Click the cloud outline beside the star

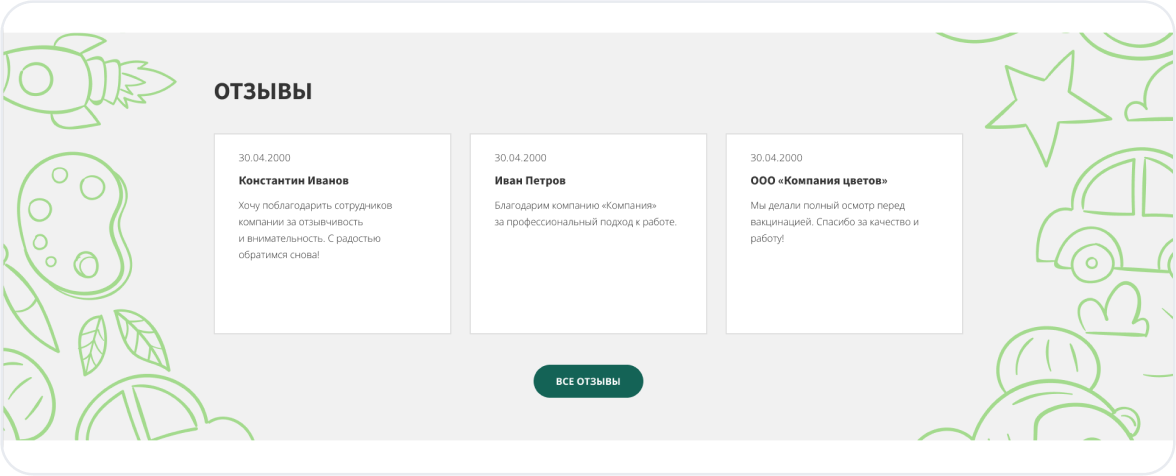coord(1150,98)
